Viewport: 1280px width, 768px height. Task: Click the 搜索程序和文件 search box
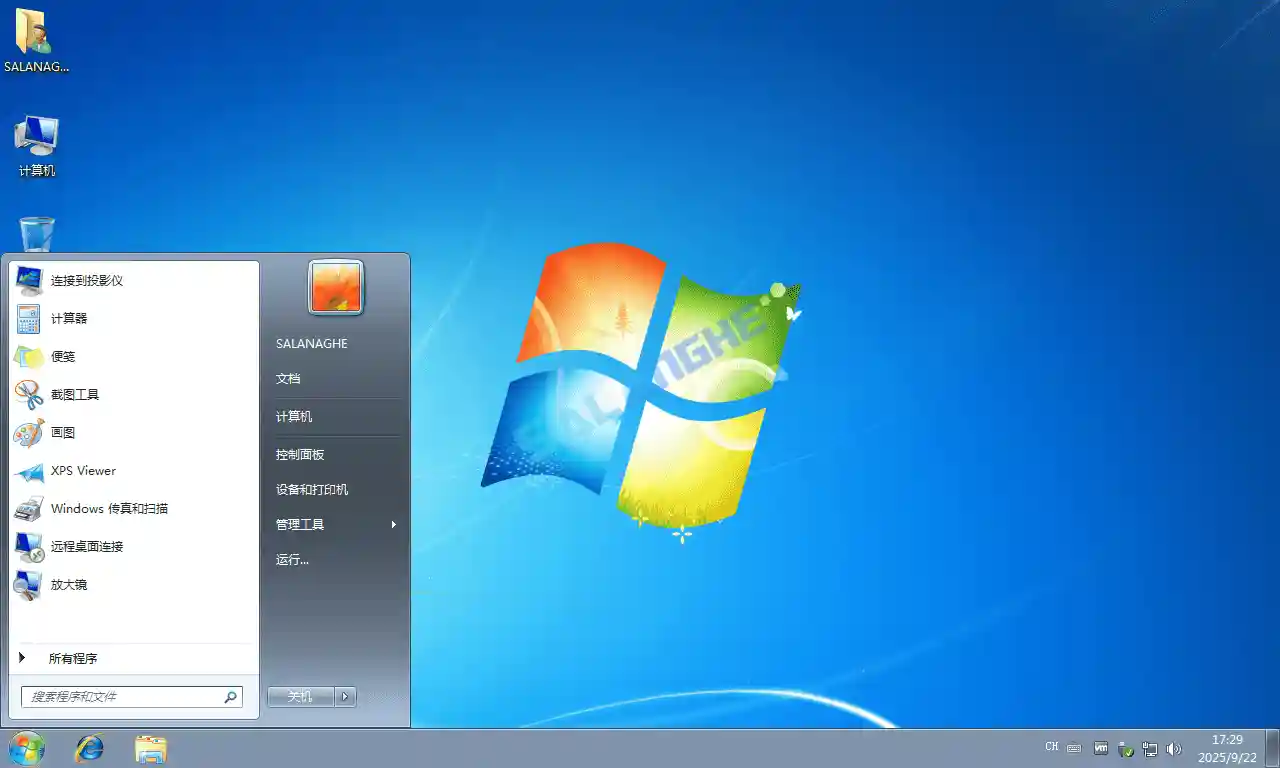pyautogui.click(x=125, y=696)
